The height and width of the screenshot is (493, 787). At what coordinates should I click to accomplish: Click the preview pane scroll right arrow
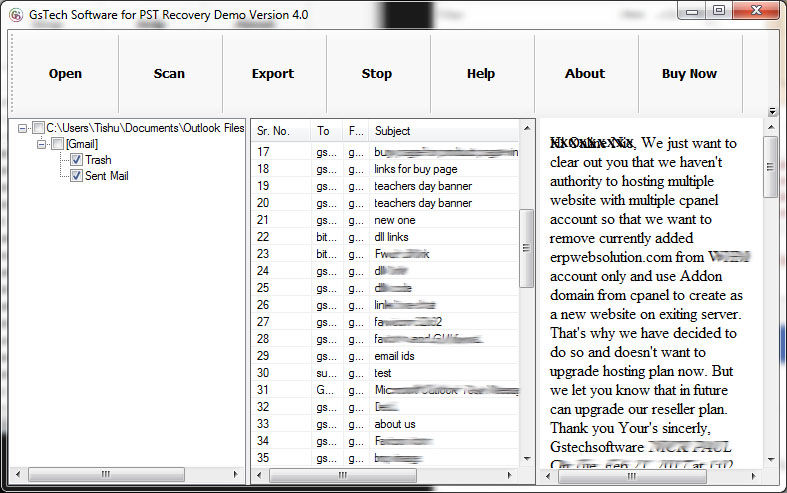753,476
